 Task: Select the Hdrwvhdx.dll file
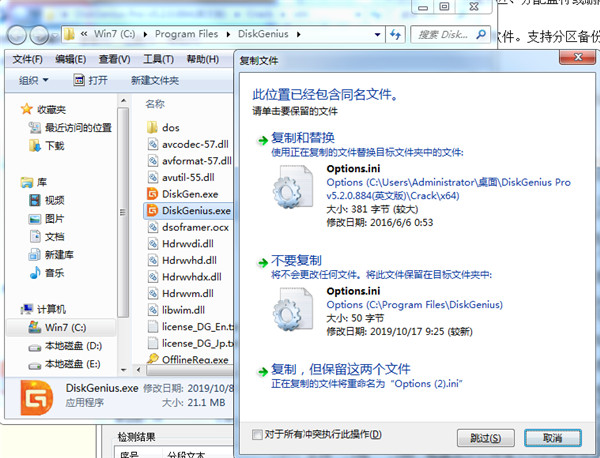point(184,277)
